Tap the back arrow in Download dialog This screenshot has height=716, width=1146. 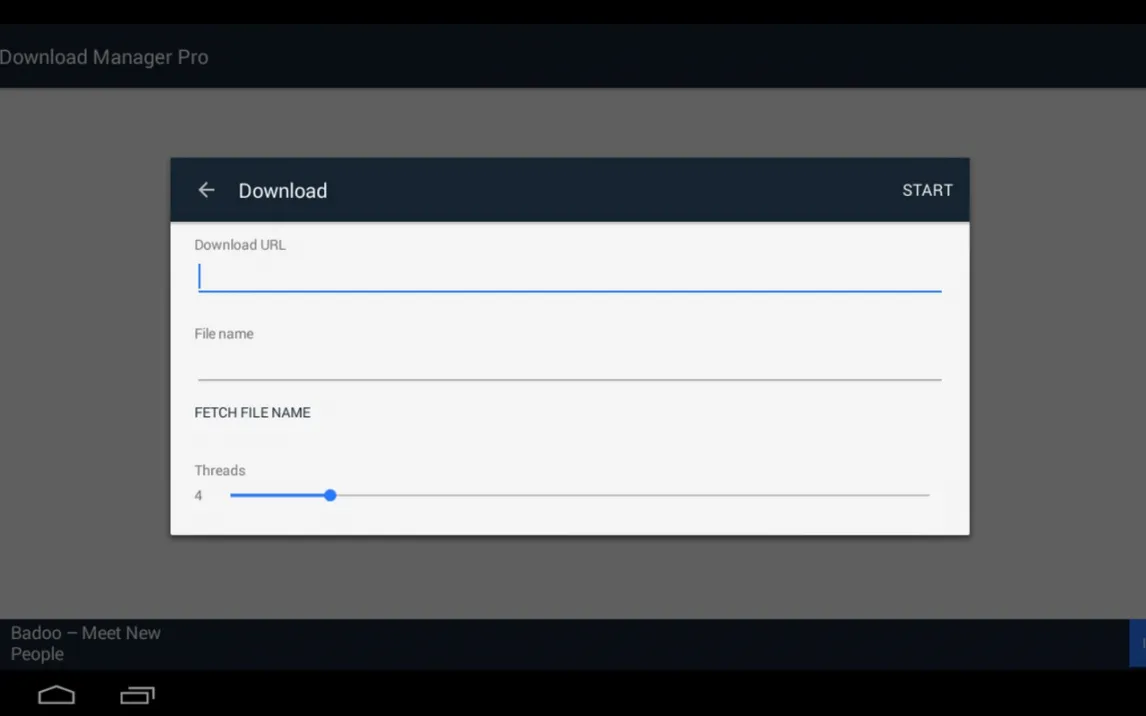[x=206, y=190]
